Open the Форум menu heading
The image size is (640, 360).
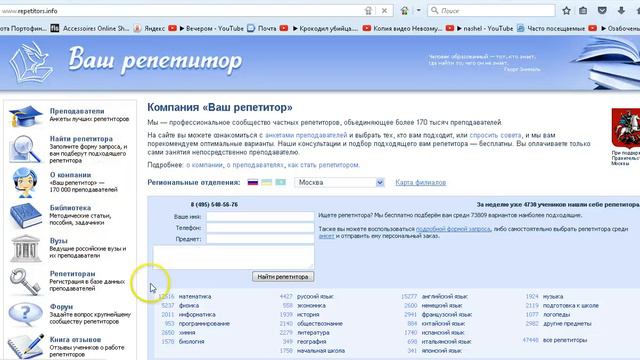click(61, 307)
